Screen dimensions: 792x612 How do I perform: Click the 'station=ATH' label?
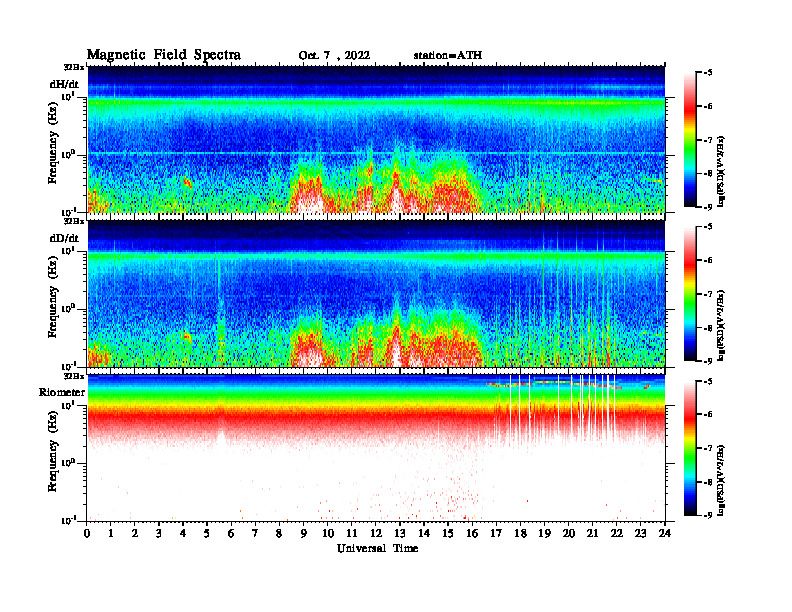448,55
